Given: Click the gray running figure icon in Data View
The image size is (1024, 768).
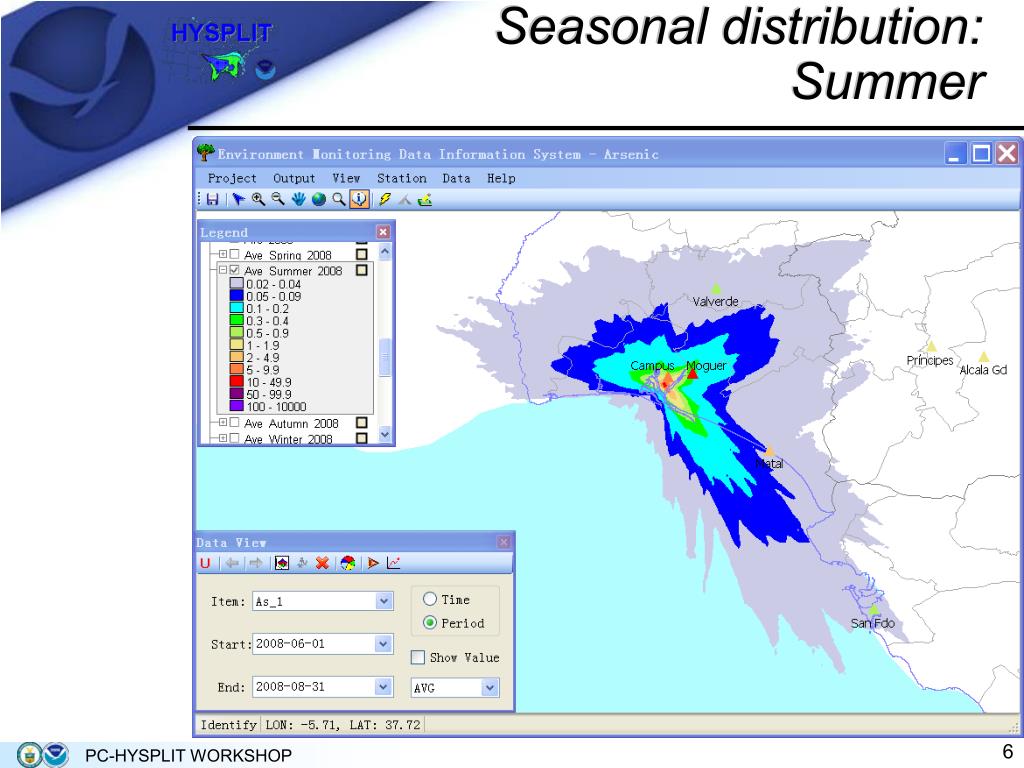Looking at the screenshot, I should pos(302,563).
